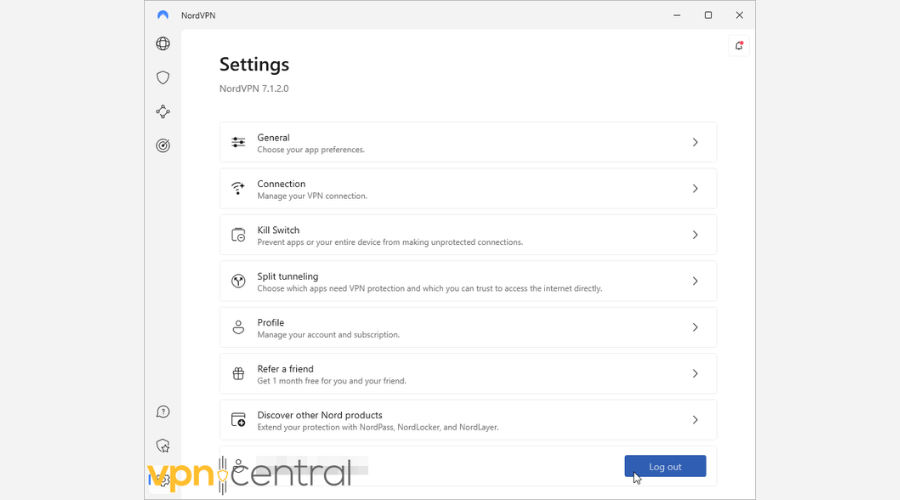Viewport: 900px width, 500px height.
Task: Click 'Choose your app preferences.' text
Action: [x=311, y=150]
